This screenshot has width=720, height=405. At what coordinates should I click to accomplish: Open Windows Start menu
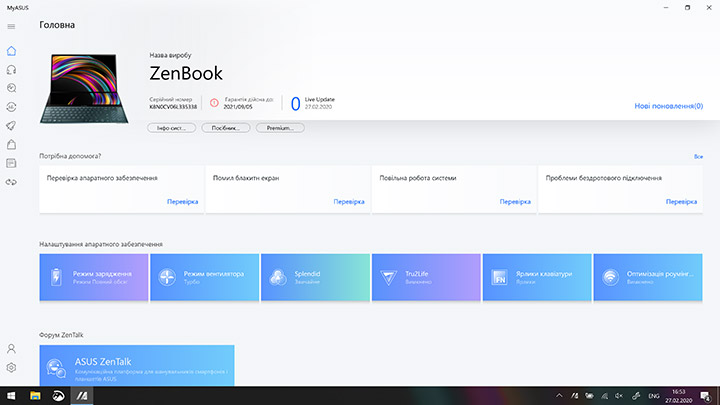point(11,396)
